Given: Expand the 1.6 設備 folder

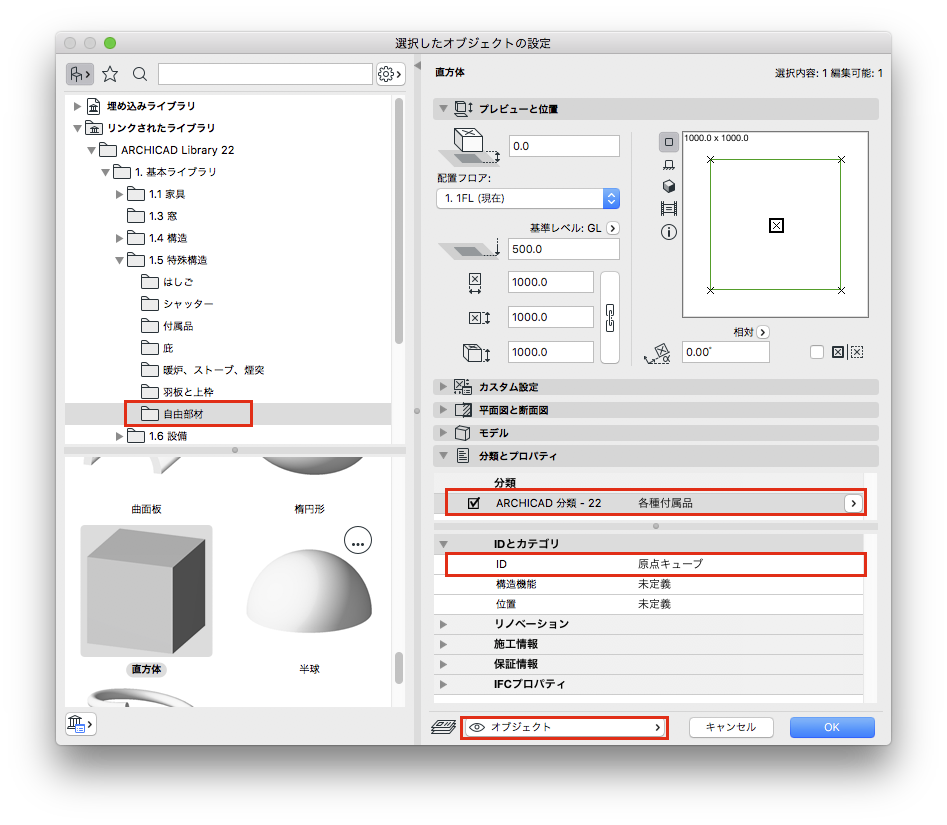Looking at the screenshot, I should tap(120, 436).
